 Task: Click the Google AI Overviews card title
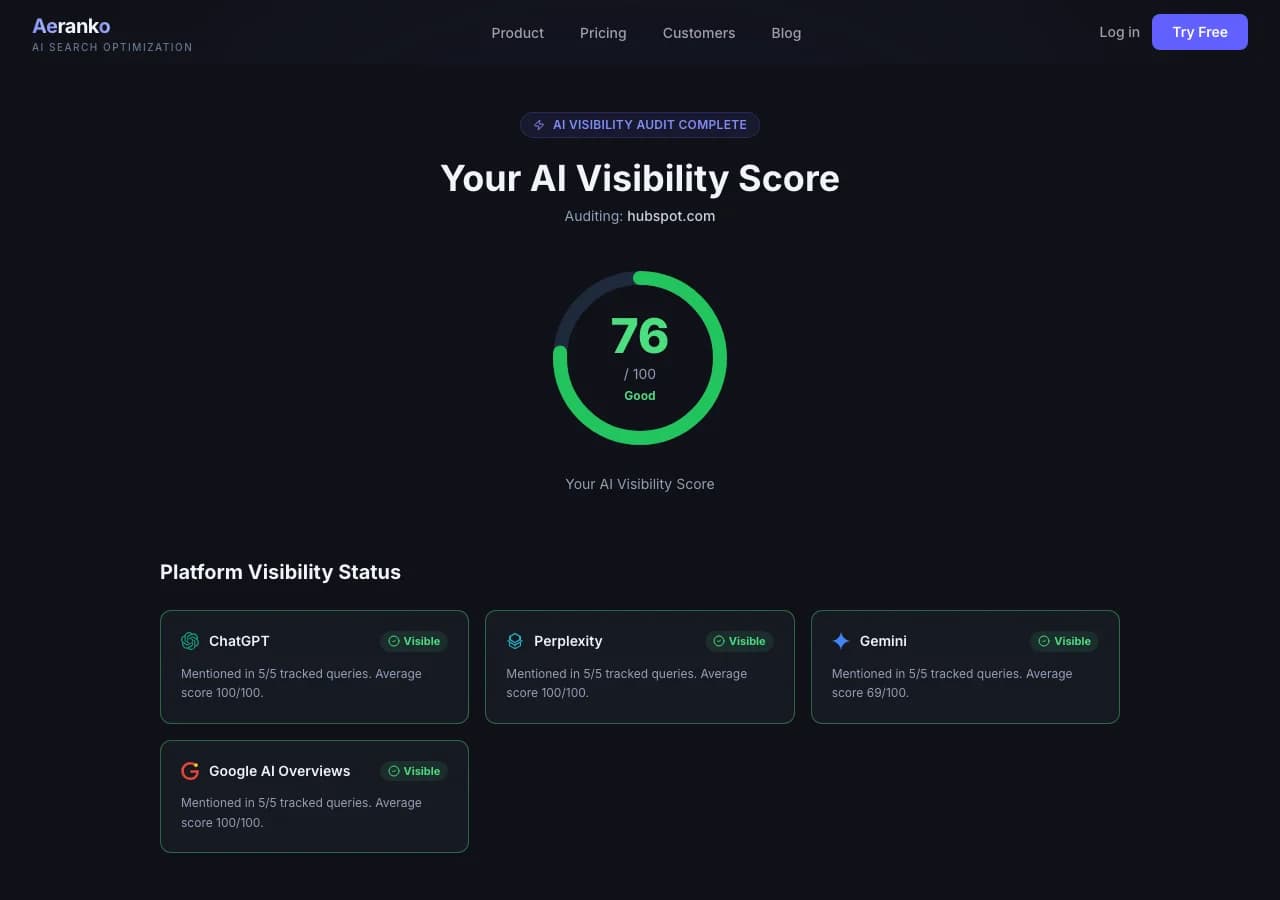pos(280,771)
